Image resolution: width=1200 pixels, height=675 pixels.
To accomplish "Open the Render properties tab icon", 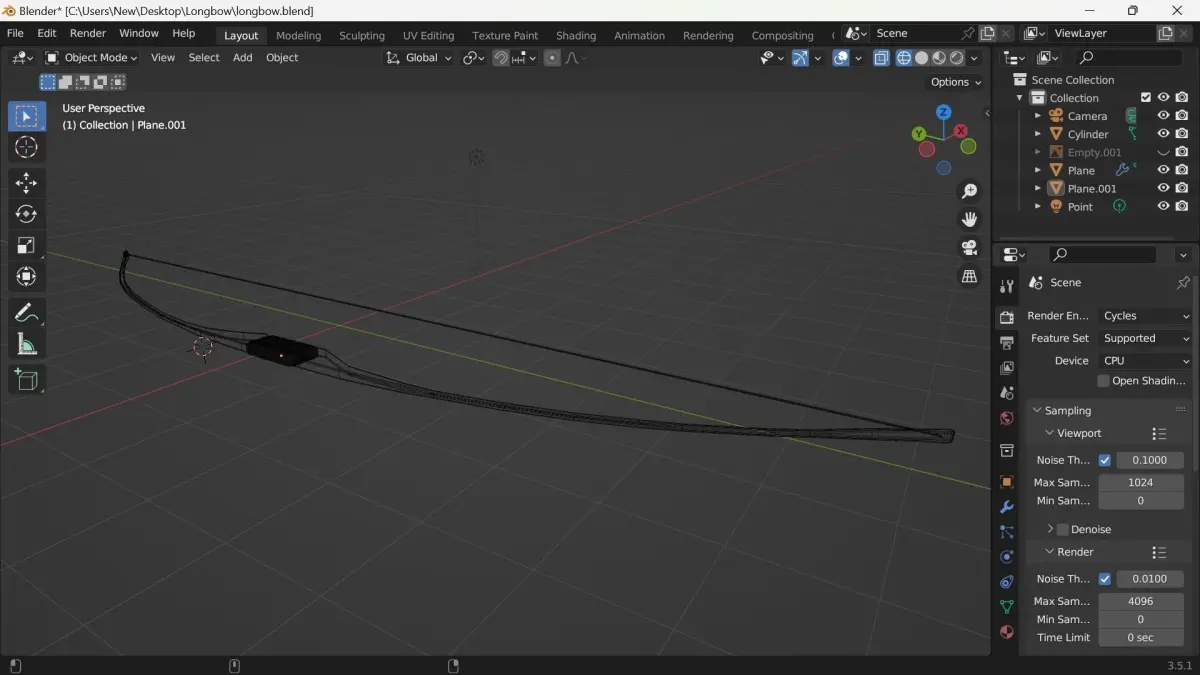I will click(1007, 317).
